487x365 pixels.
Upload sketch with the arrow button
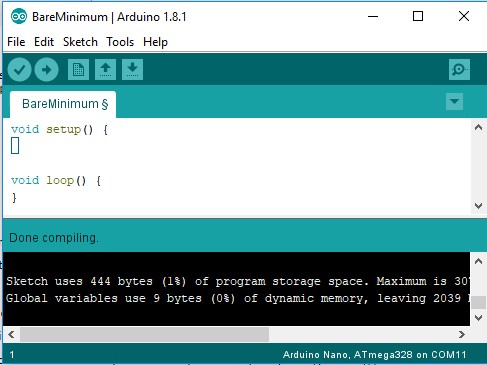[47, 69]
